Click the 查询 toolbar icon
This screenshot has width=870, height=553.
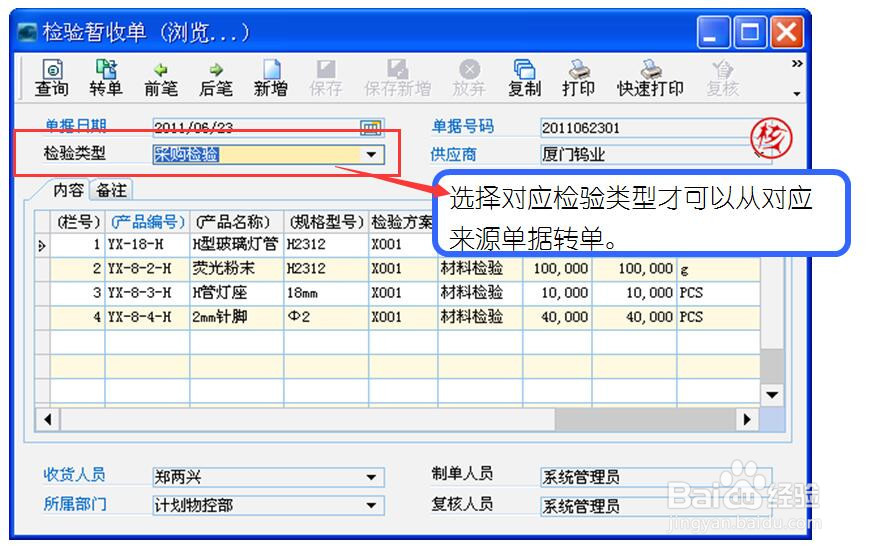(x=52, y=78)
